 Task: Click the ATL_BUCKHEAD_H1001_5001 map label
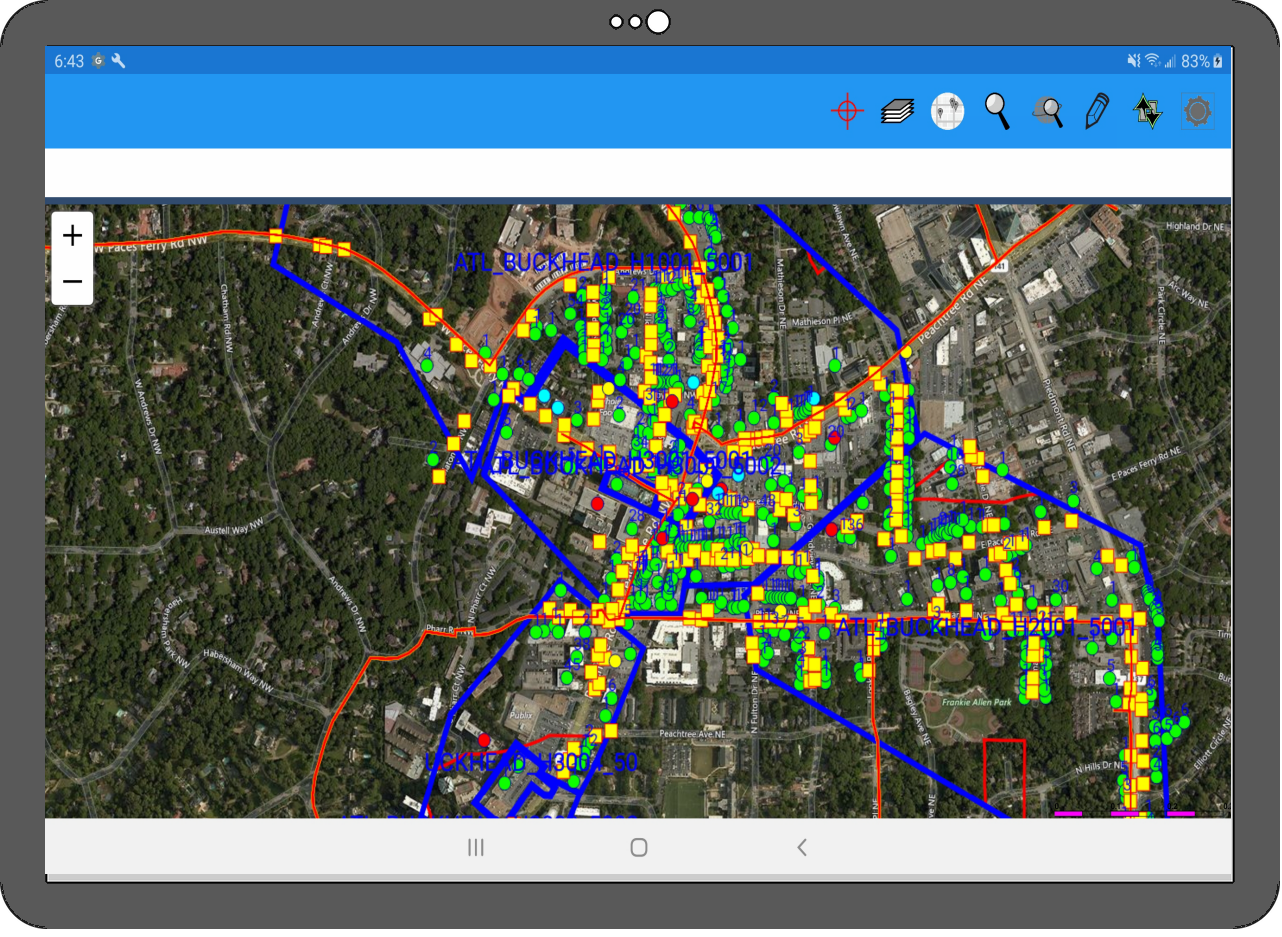(x=603, y=263)
